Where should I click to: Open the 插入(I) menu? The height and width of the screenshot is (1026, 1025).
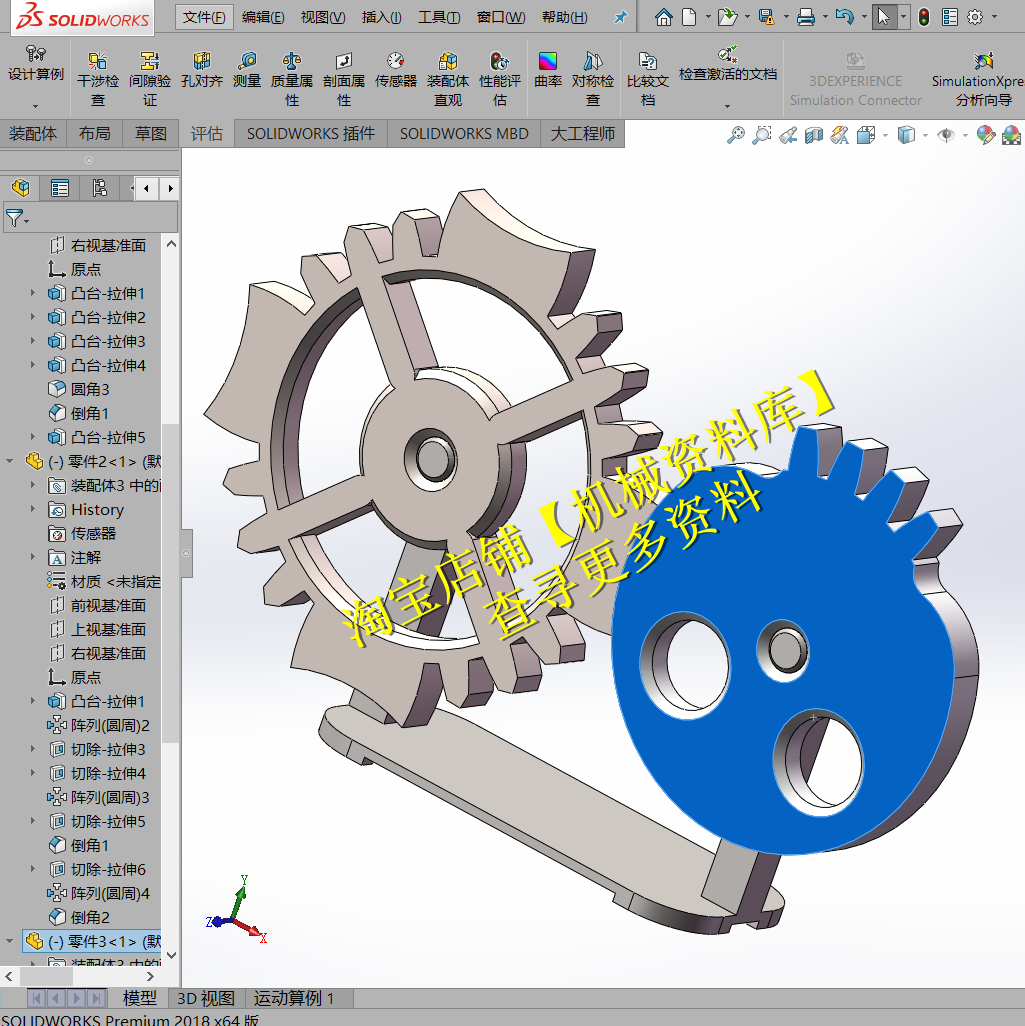pos(382,17)
